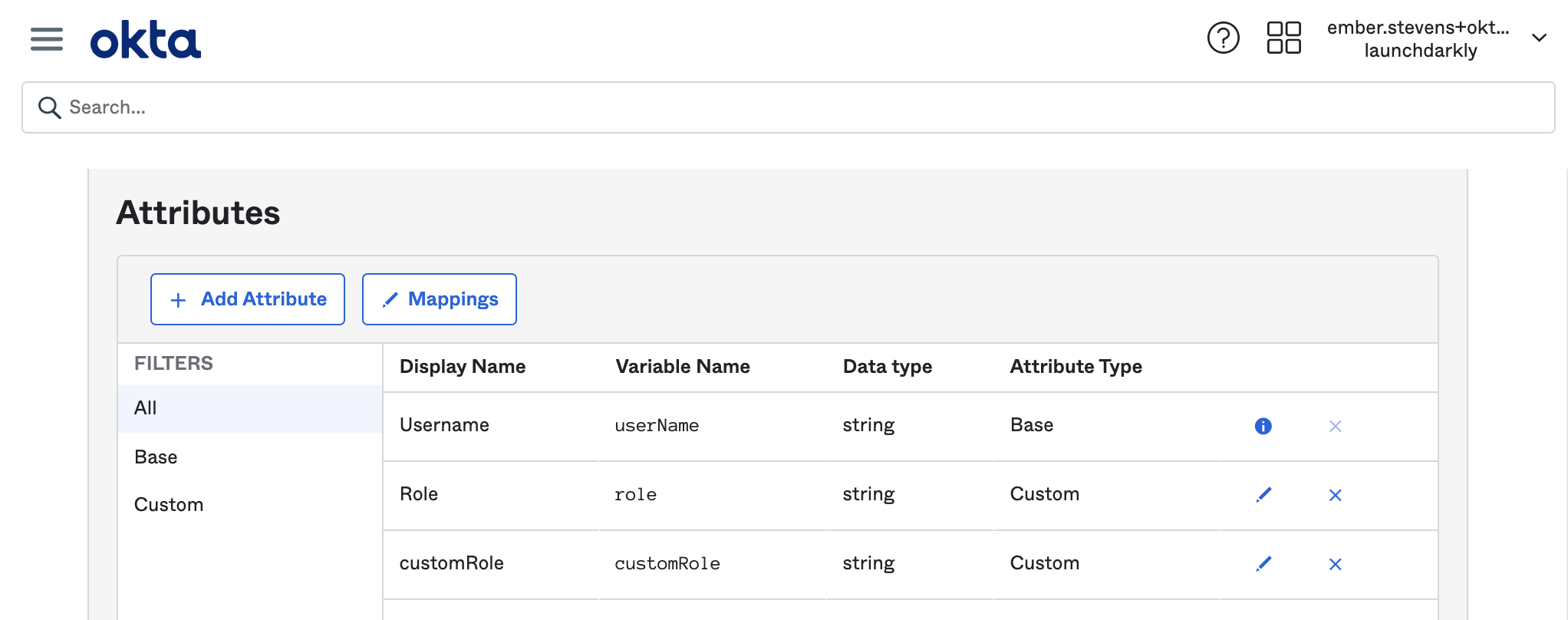The height and width of the screenshot is (620, 1568).
Task: Click the Display Name column header
Action: 463,367
